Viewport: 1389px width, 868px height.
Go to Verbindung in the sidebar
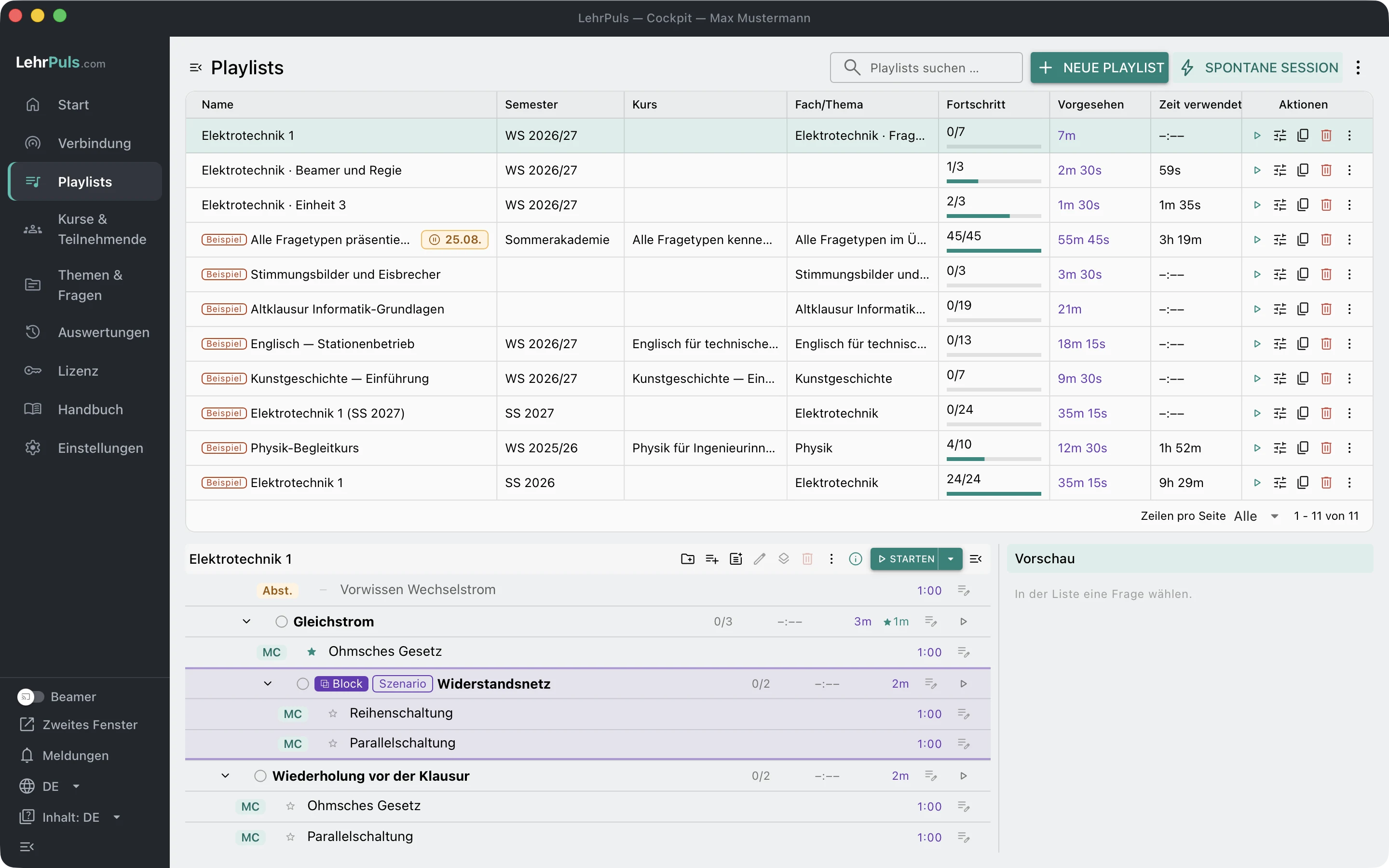pos(85,143)
